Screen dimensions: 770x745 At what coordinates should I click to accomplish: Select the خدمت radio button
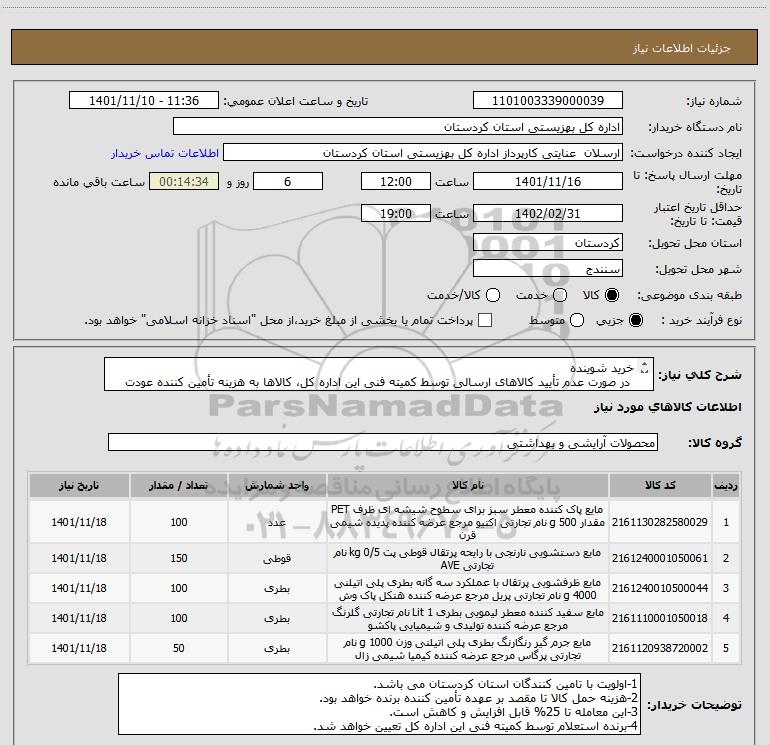(x=560, y=295)
